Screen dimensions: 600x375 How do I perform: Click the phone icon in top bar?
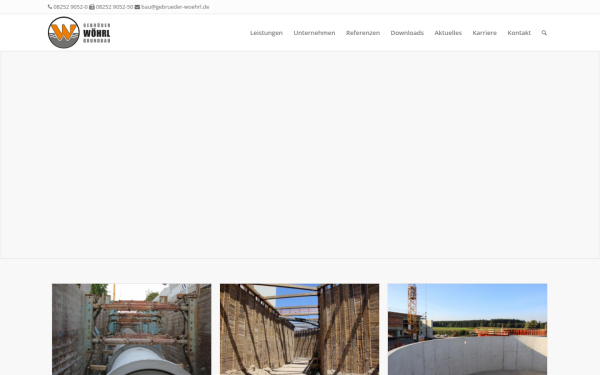pyautogui.click(x=50, y=7)
